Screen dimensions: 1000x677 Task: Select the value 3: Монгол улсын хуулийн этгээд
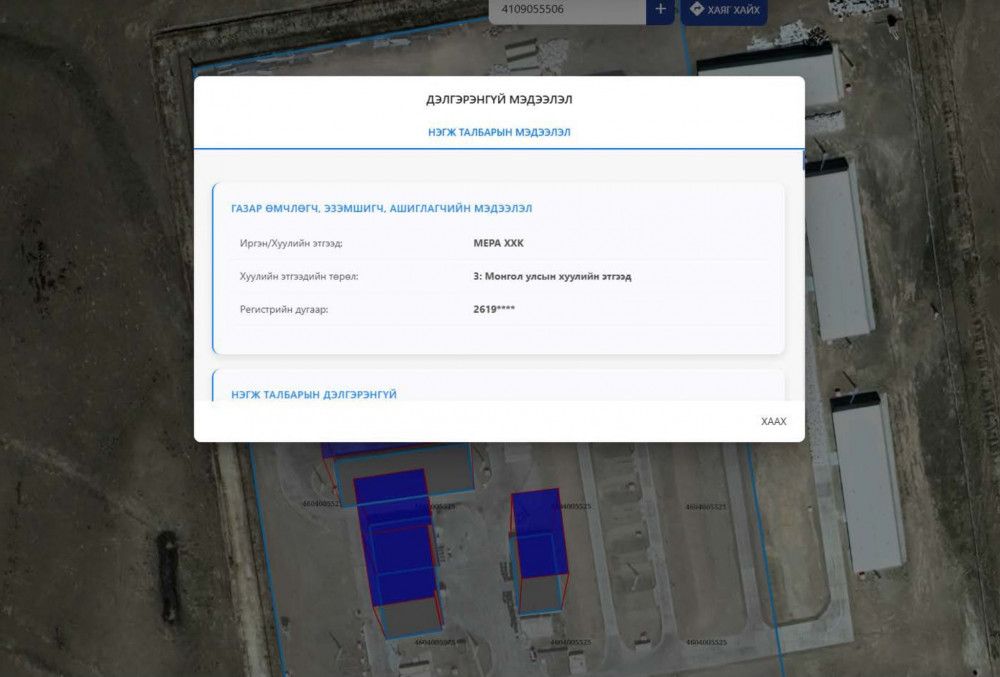coord(552,276)
